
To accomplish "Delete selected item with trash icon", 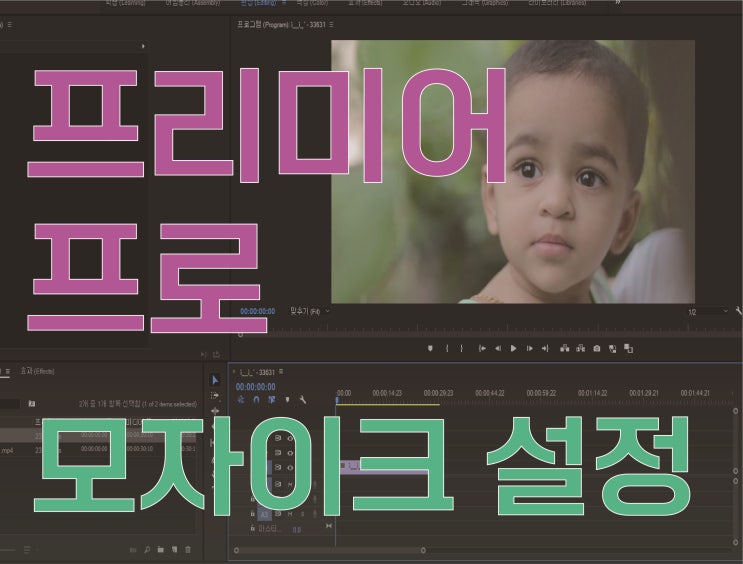I will click(x=188, y=550).
